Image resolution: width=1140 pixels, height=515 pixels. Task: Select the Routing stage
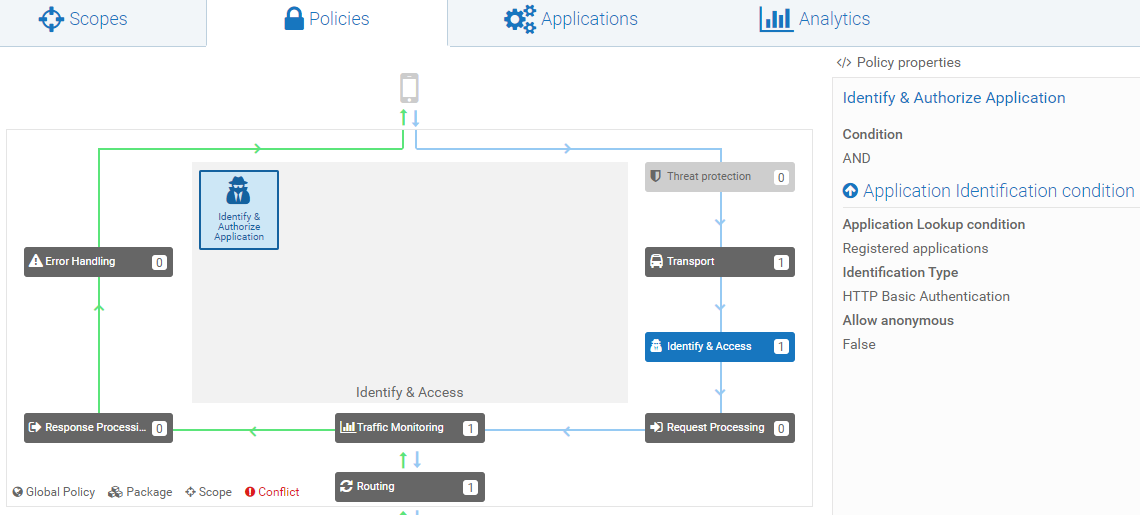coord(410,487)
